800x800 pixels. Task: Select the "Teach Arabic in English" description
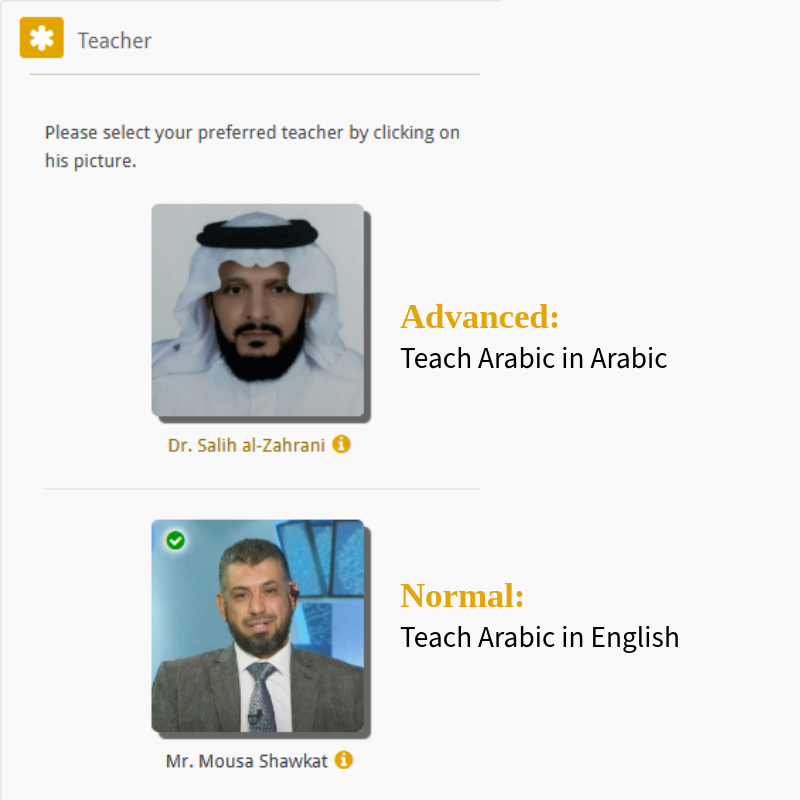539,637
